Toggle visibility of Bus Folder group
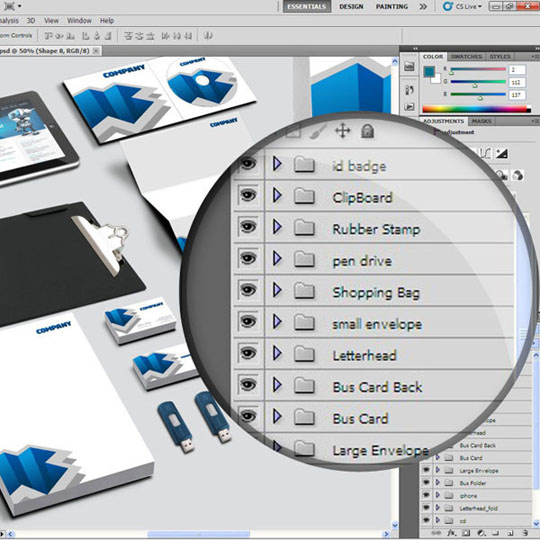The image size is (540, 540). tap(426, 483)
